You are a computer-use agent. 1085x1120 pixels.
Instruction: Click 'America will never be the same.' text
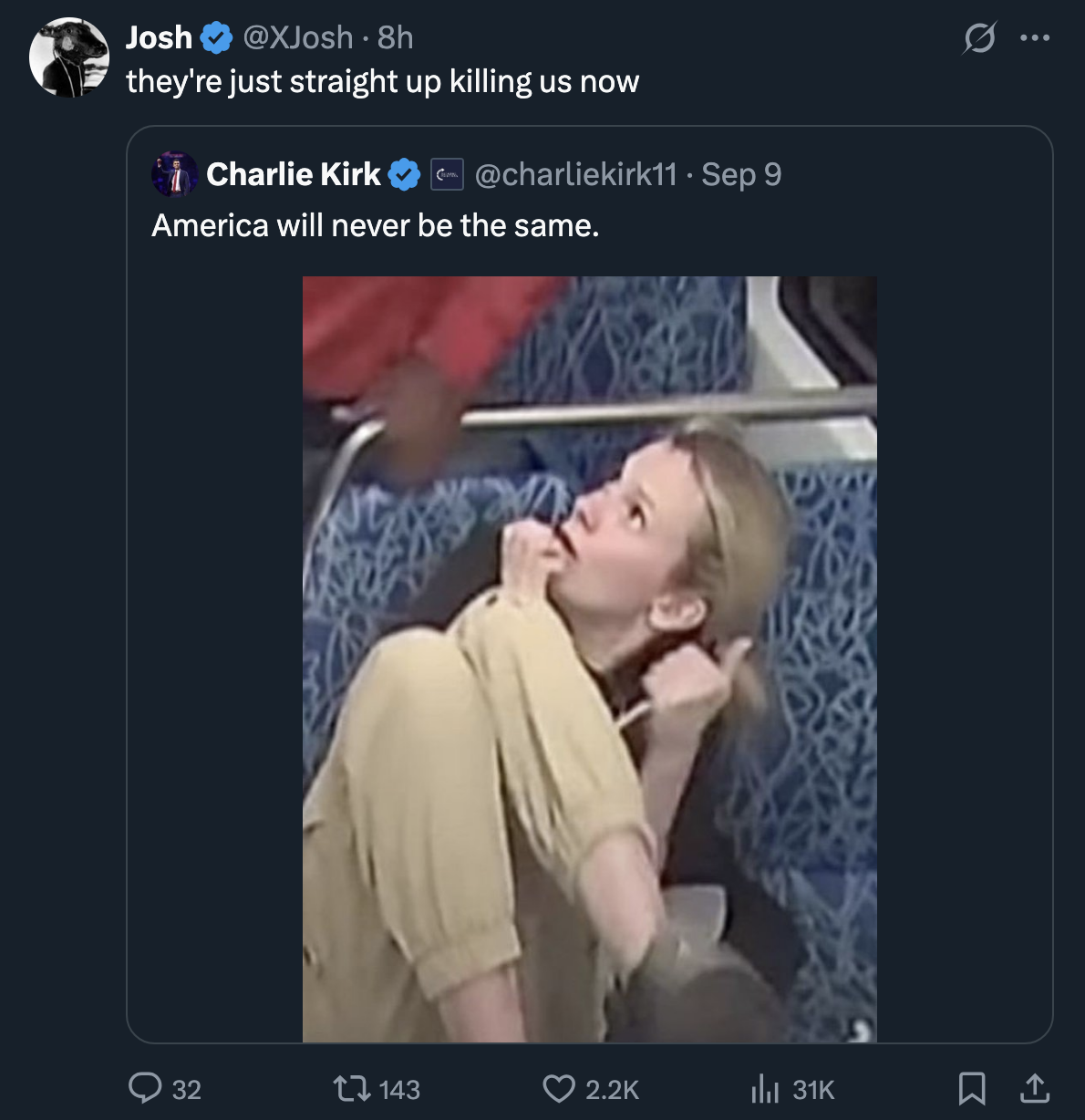(x=376, y=225)
